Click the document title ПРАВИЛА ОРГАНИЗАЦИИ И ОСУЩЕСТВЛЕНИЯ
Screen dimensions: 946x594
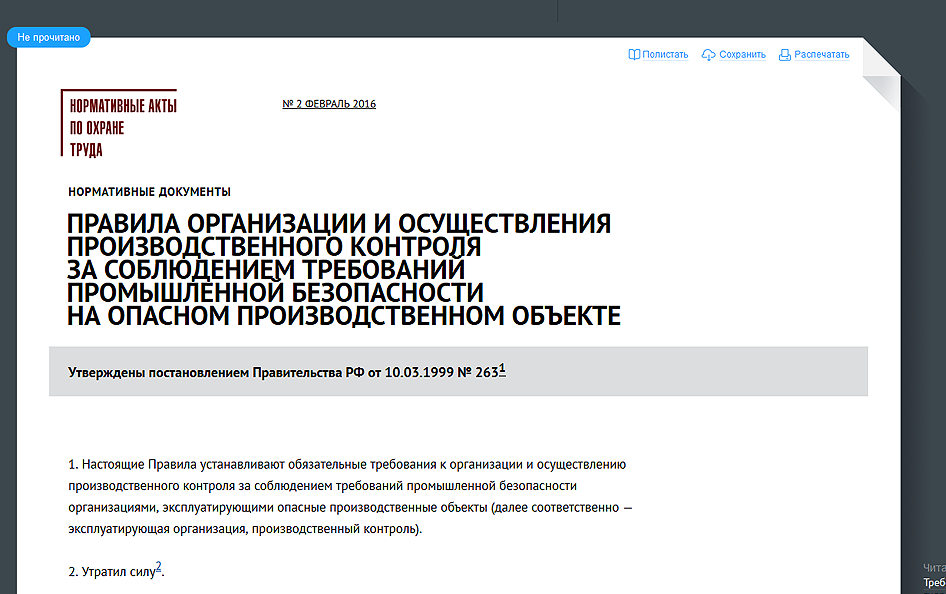coord(343,270)
